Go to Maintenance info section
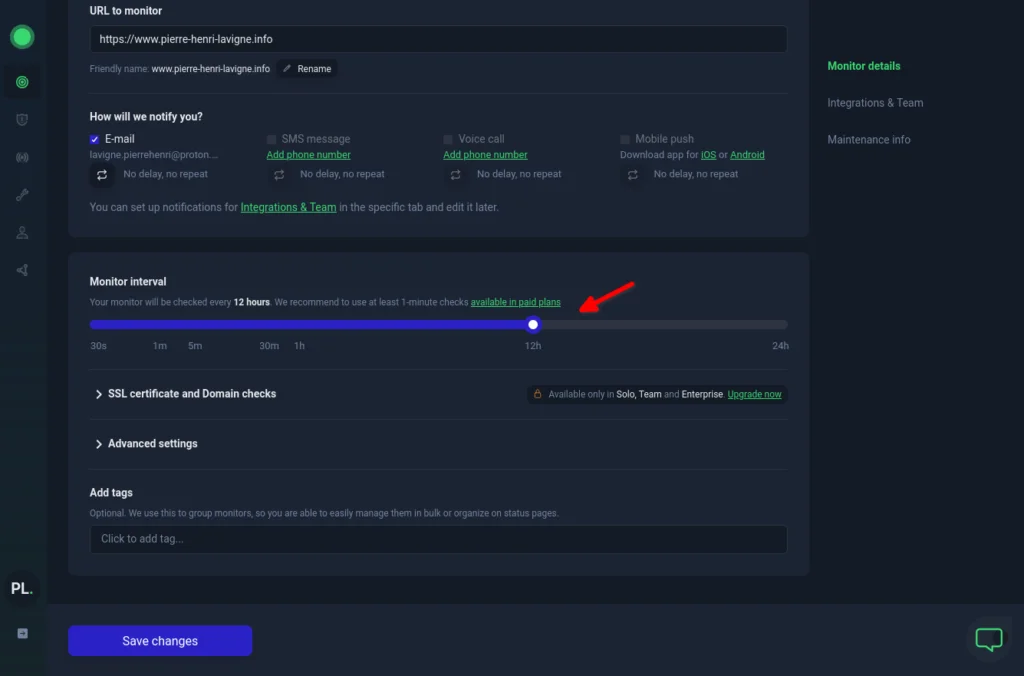The height and width of the screenshot is (676, 1024). tap(868, 140)
